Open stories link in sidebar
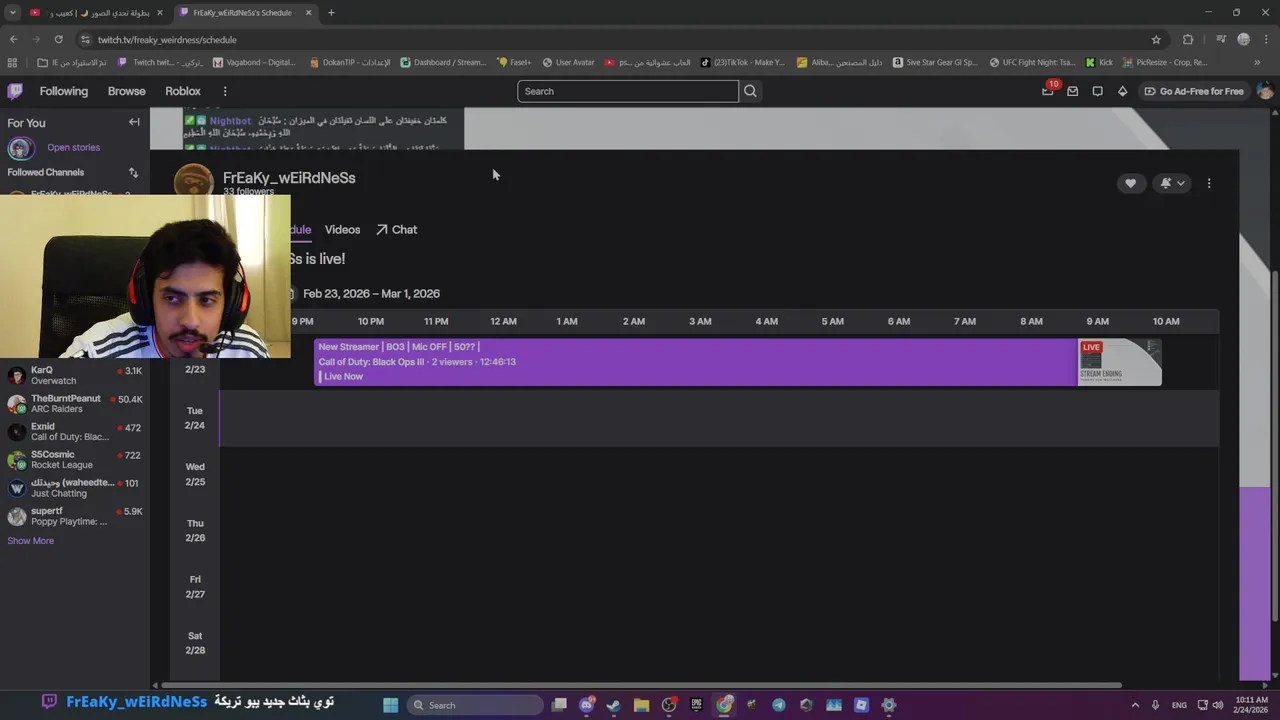This screenshot has width=1280, height=720. [73, 148]
